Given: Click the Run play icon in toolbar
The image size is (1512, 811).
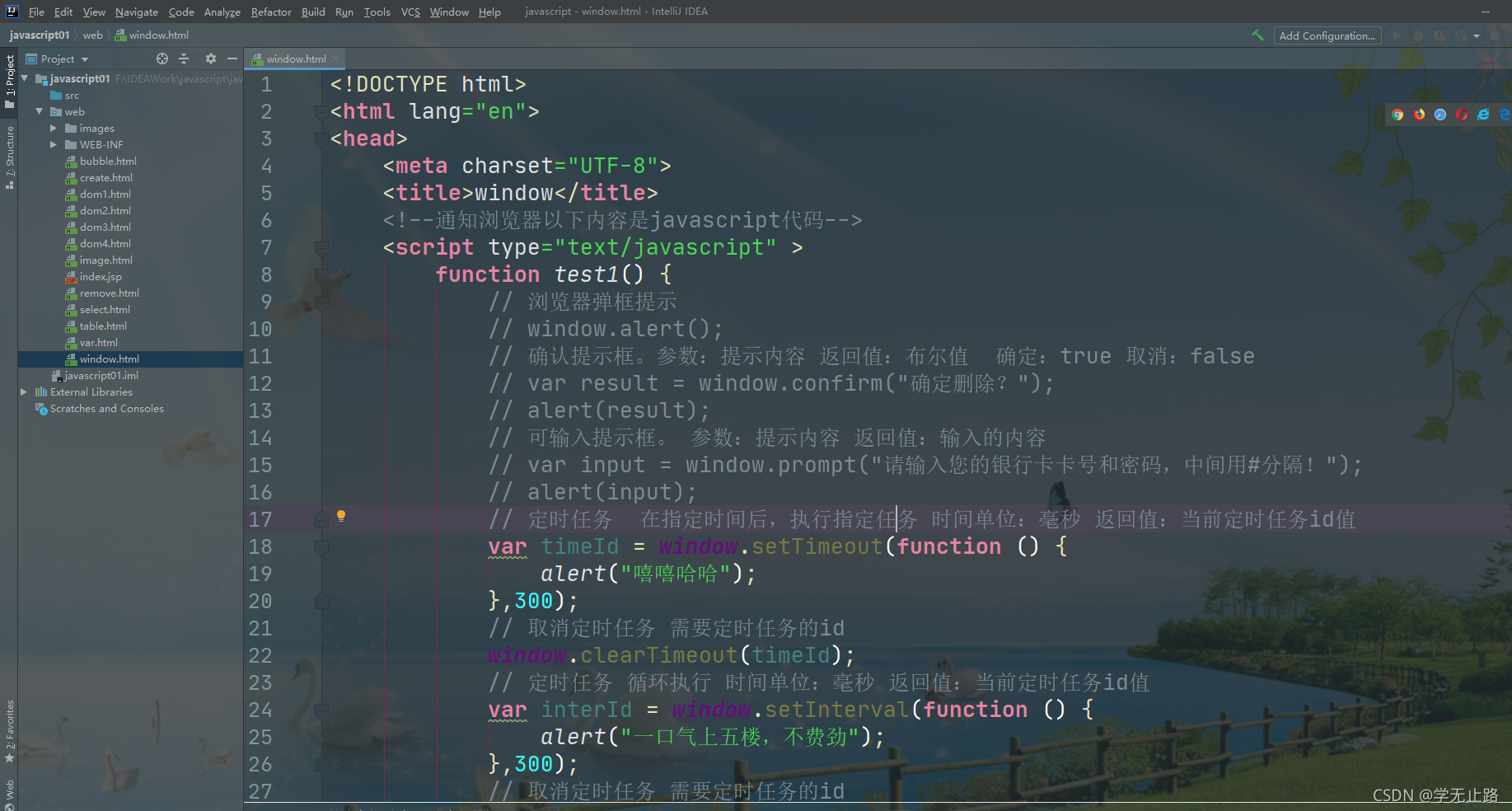Looking at the screenshot, I should (1397, 35).
